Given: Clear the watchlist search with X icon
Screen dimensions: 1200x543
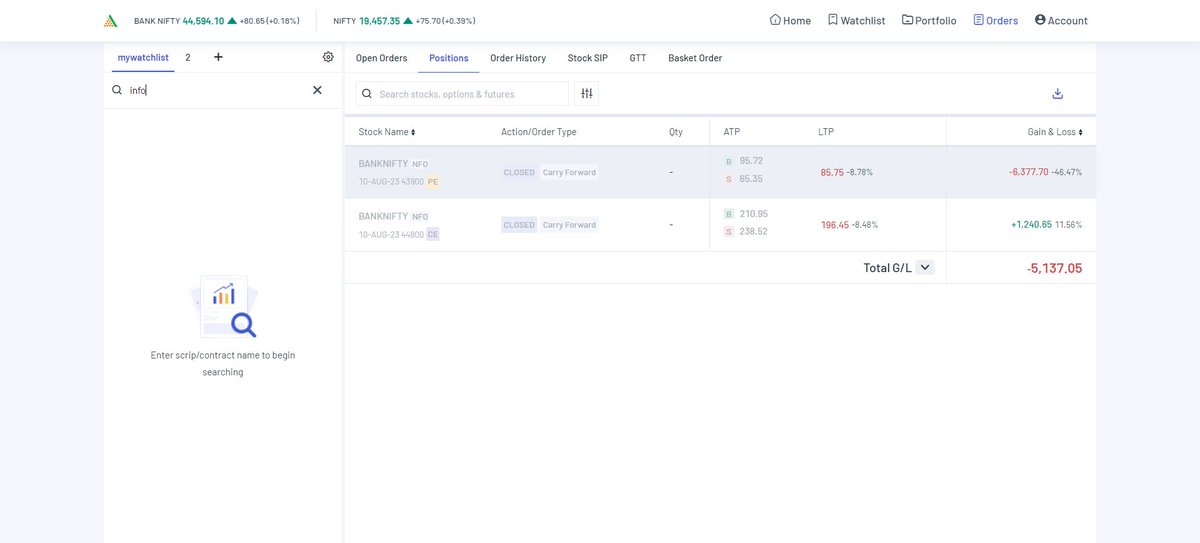Looking at the screenshot, I should [x=317, y=90].
